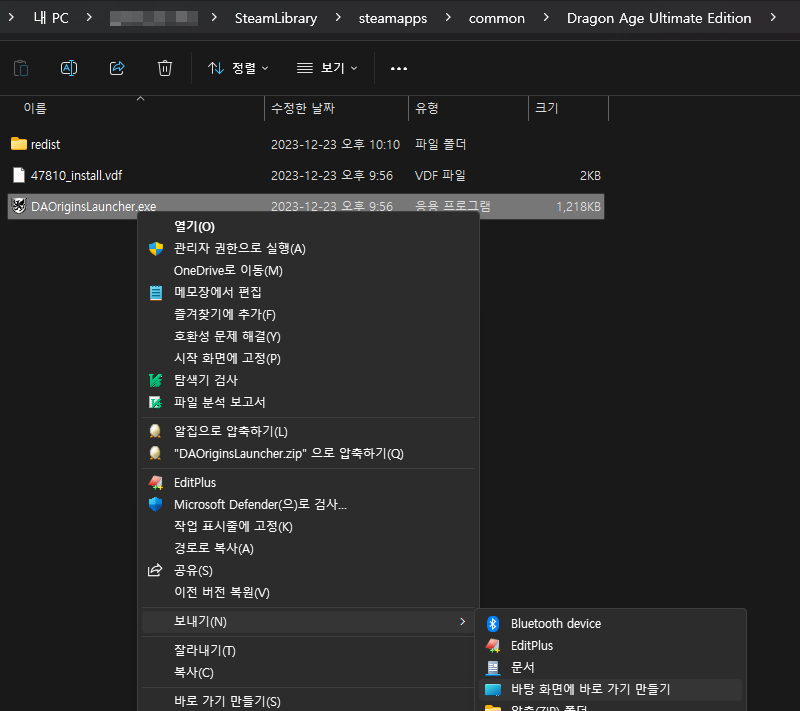Click the paste clipboard icon in toolbar
Viewport: 800px width, 711px height.
point(21,68)
